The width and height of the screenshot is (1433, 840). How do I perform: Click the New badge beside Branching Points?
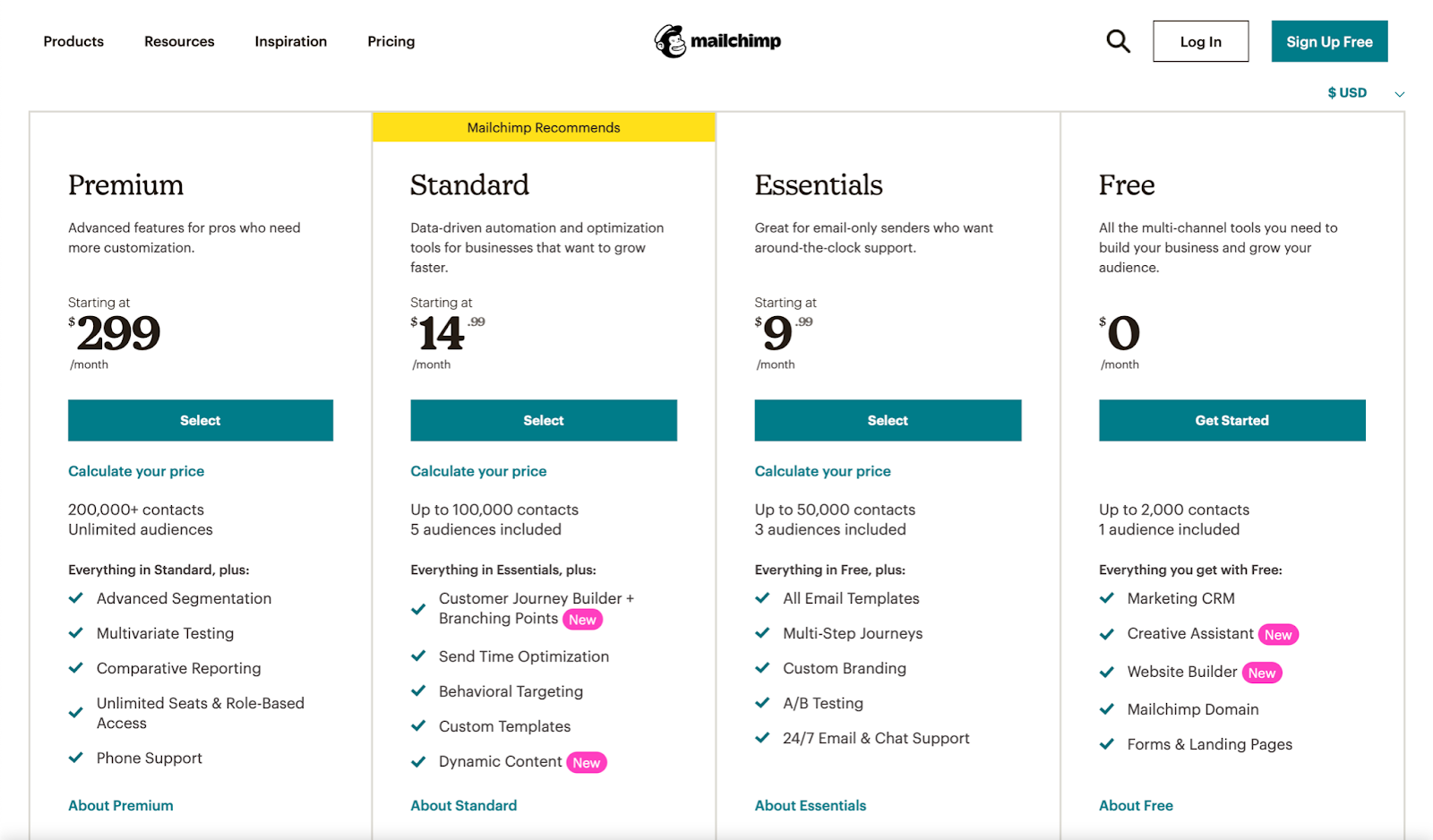pos(582,620)
